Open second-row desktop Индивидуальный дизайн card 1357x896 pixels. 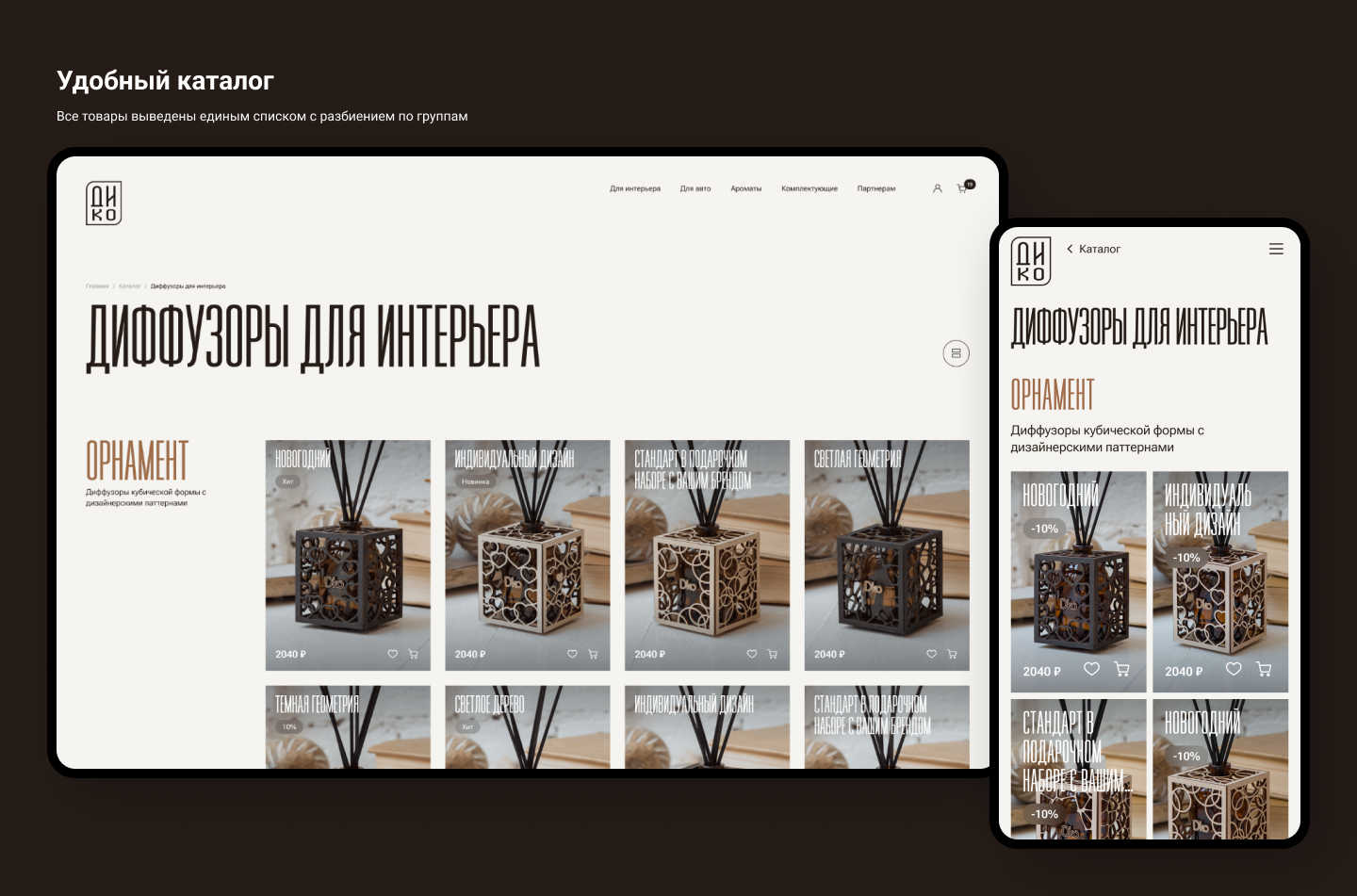coord(708,726)
